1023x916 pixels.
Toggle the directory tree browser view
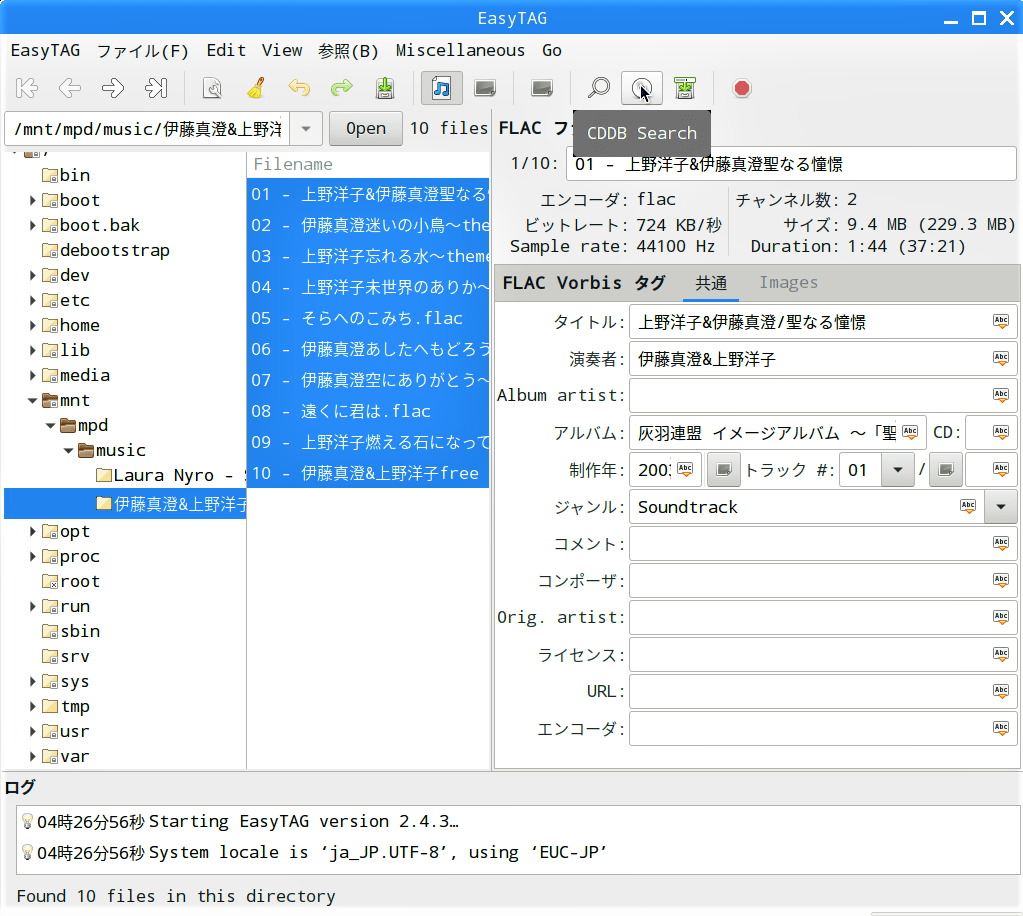tap(442, 88)
